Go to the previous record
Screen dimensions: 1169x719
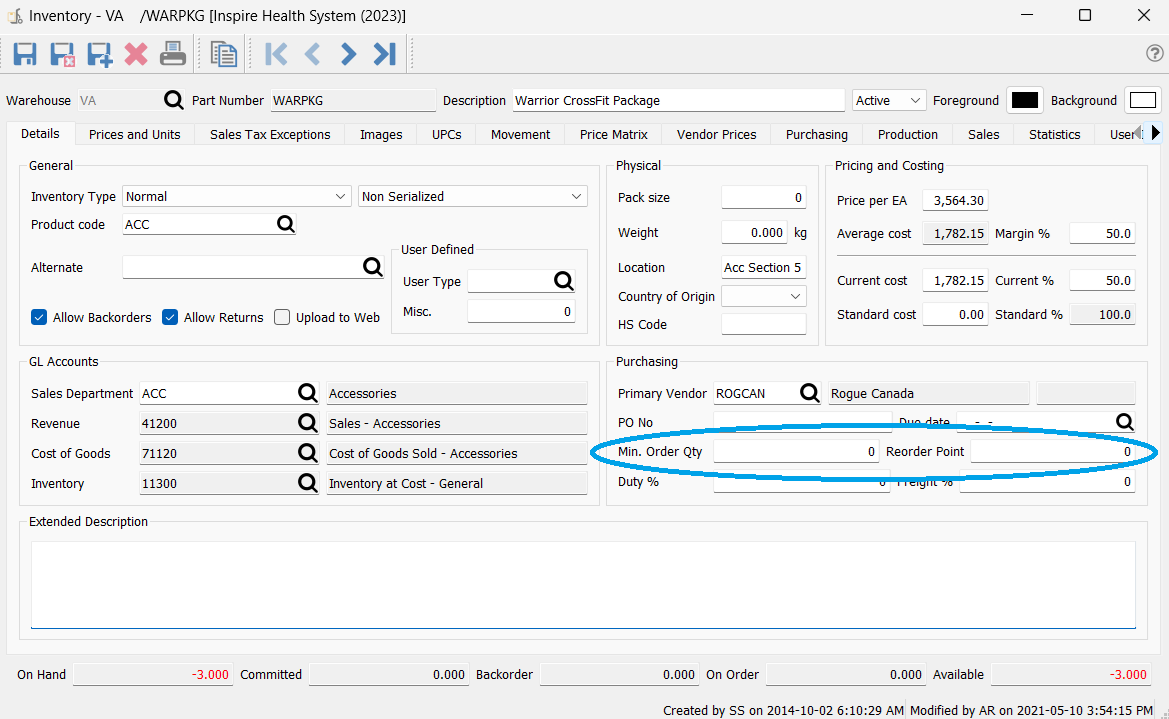tap(312, 54)
